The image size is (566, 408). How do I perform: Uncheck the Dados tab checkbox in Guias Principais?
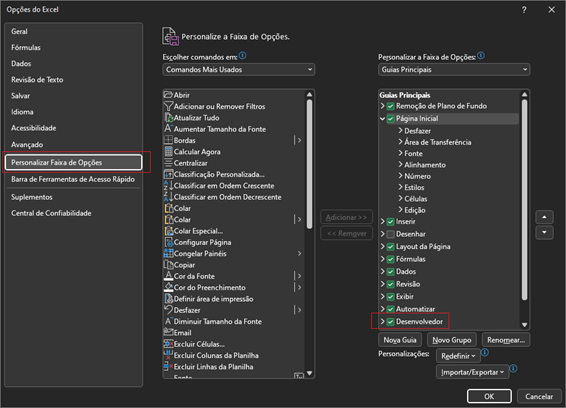(x=390, y=272)
